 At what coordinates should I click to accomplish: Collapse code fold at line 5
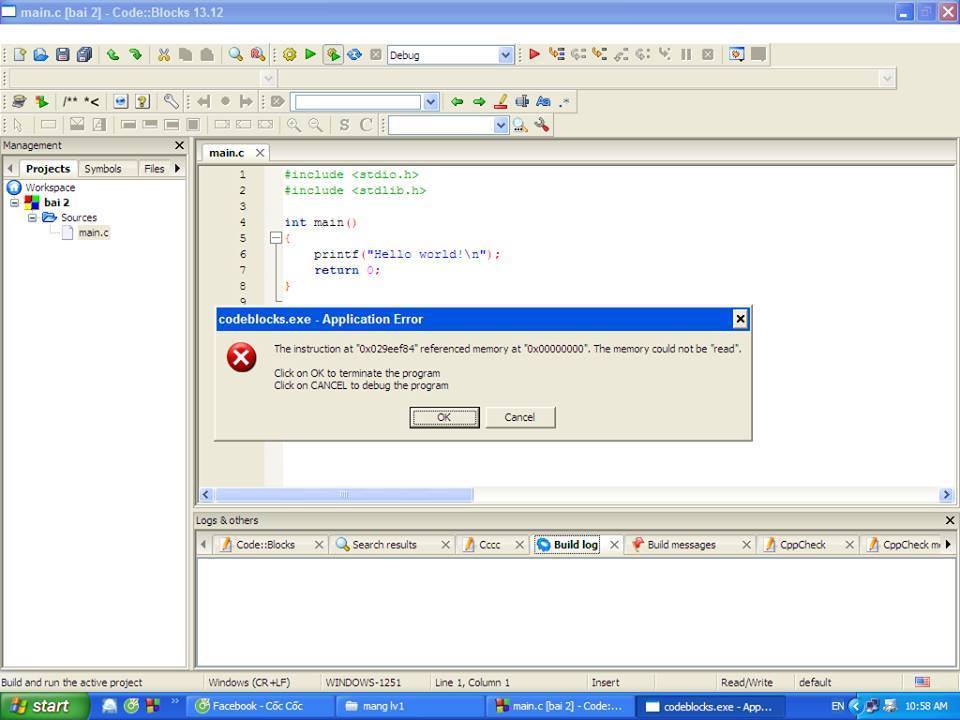click(x=276, y=238)
